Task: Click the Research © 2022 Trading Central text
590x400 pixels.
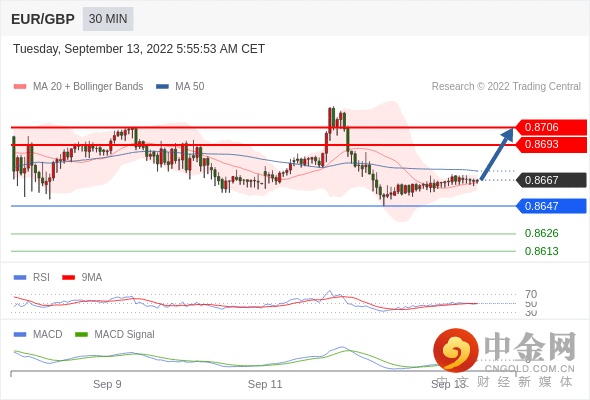Action: pos(506,87)
